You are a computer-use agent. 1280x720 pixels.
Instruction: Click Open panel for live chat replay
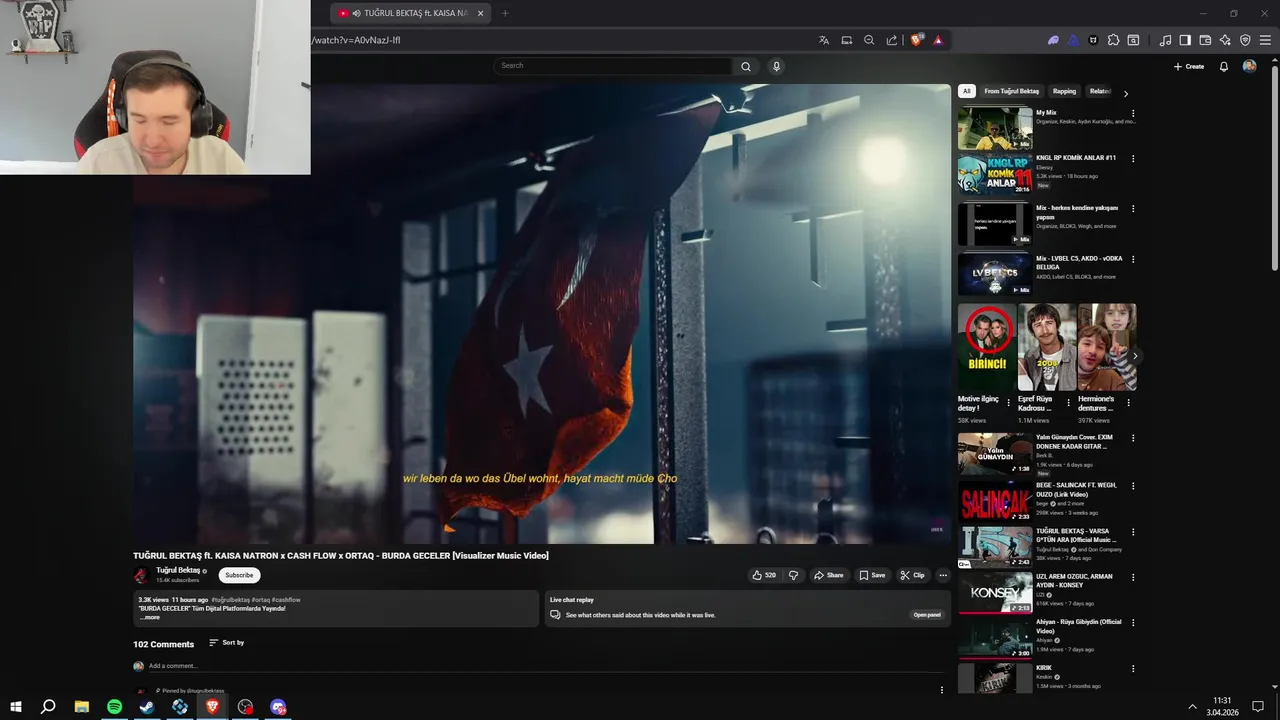(927, 615)
